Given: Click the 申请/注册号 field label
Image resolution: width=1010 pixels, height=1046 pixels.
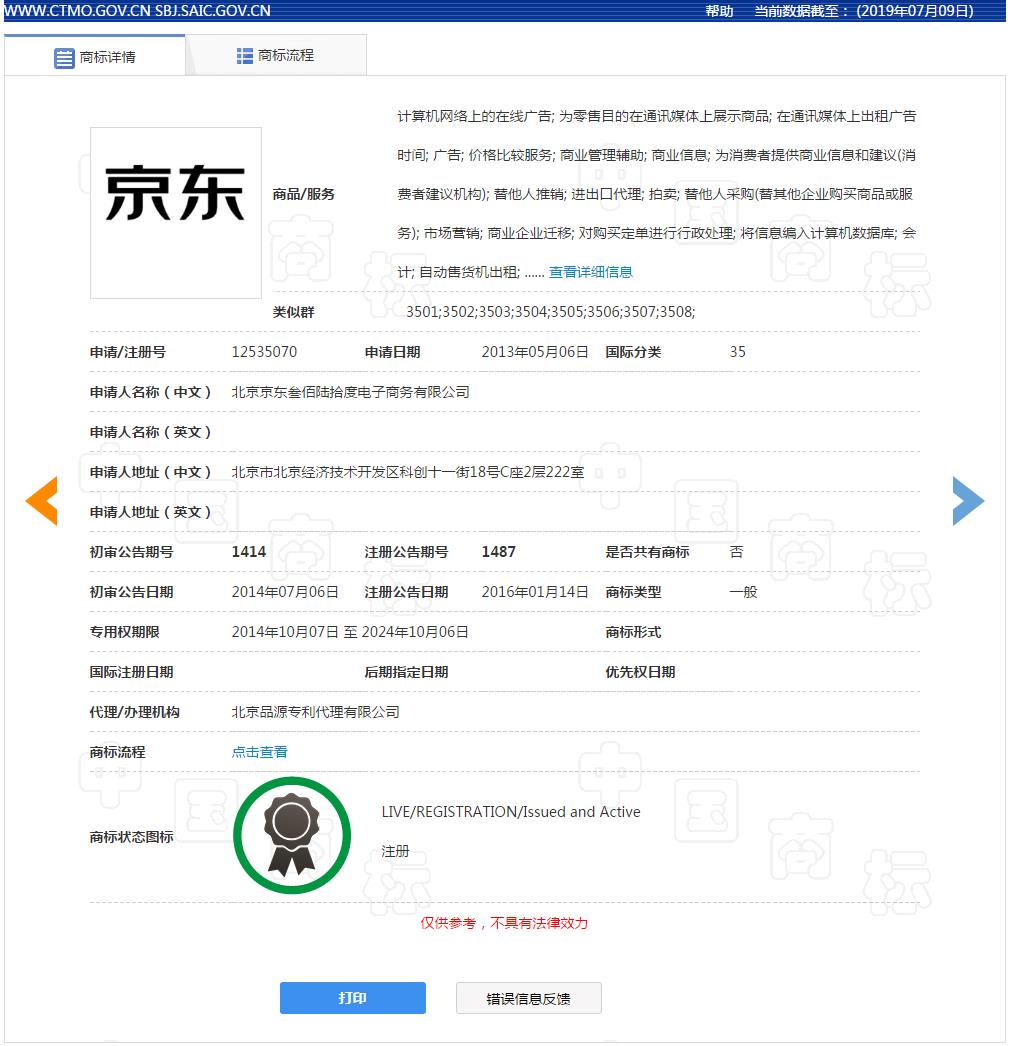Looking at the screenshot, I should (x=128, y=352).
